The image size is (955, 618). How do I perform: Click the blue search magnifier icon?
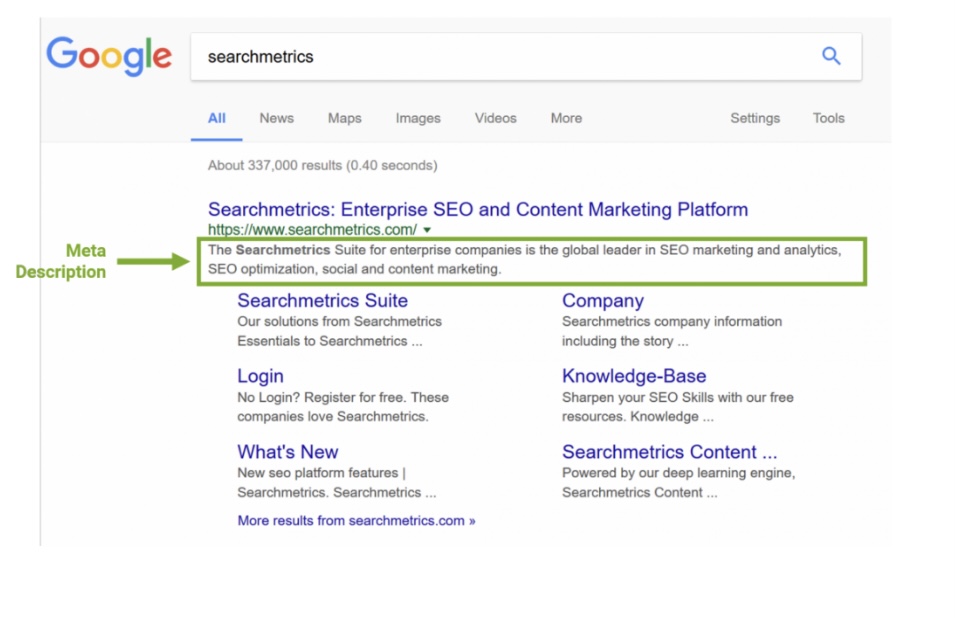(x=831, y=56)
